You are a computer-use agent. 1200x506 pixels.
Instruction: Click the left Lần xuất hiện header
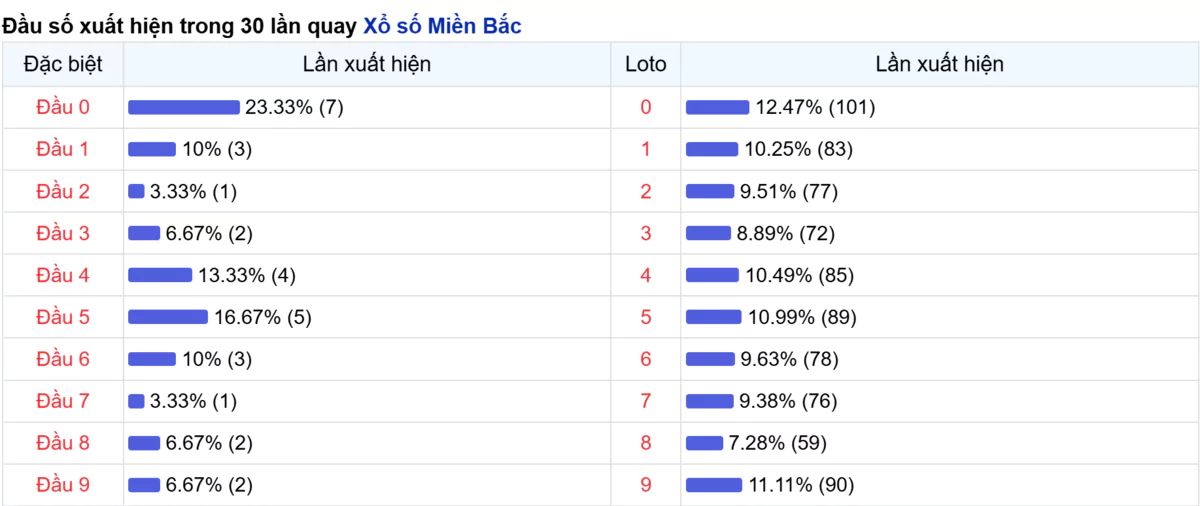click(367, 64)
